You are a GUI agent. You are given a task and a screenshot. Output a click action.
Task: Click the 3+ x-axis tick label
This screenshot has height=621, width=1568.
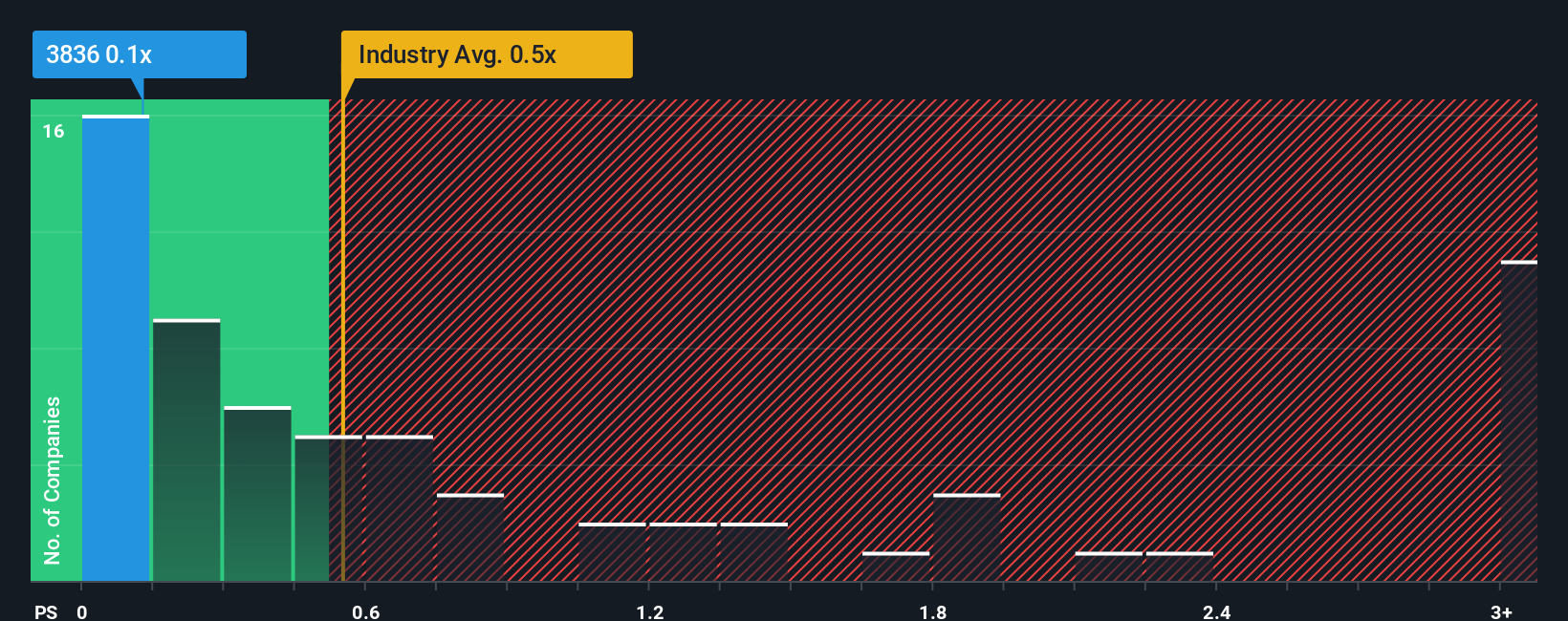[x=1501, y=611]
